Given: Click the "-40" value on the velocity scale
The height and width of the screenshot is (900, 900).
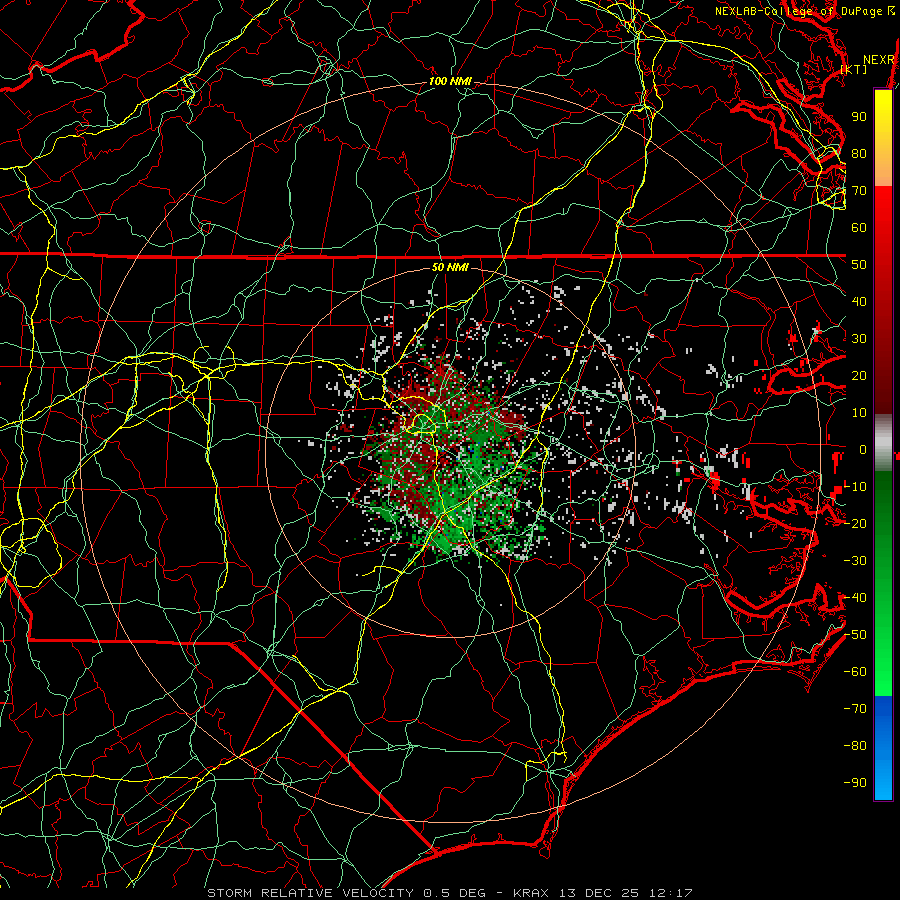Looking at the screenshot, I should pyautogui.click(x=855, y=598).
